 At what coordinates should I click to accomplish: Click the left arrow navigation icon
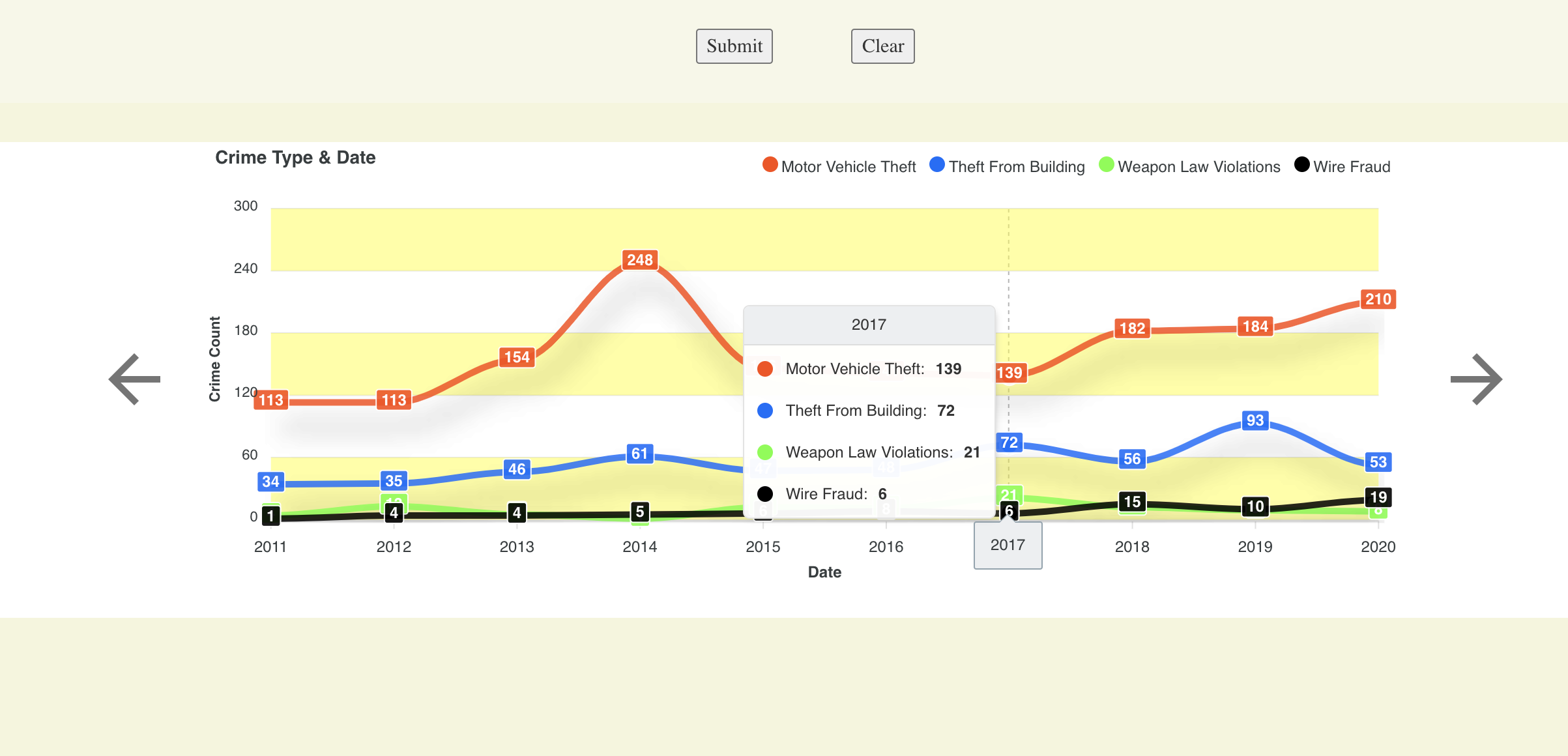tap(135, 379)
